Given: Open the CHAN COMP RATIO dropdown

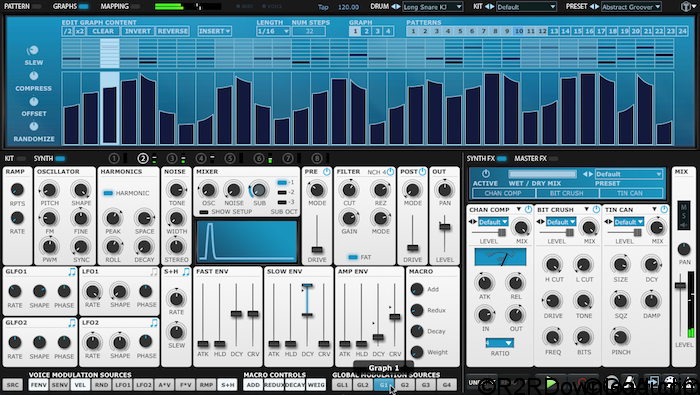Looking at the screenshot, I should (x=500, y=343).
